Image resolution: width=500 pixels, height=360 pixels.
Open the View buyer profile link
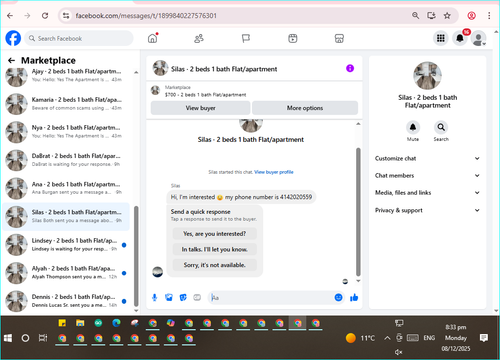274,172
